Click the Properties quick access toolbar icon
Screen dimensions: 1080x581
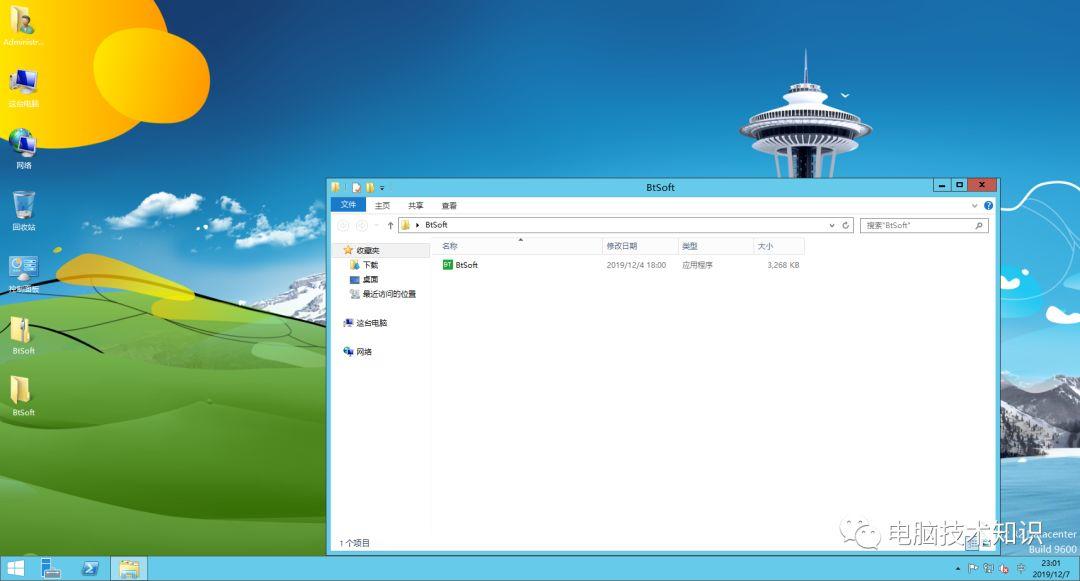356,187
